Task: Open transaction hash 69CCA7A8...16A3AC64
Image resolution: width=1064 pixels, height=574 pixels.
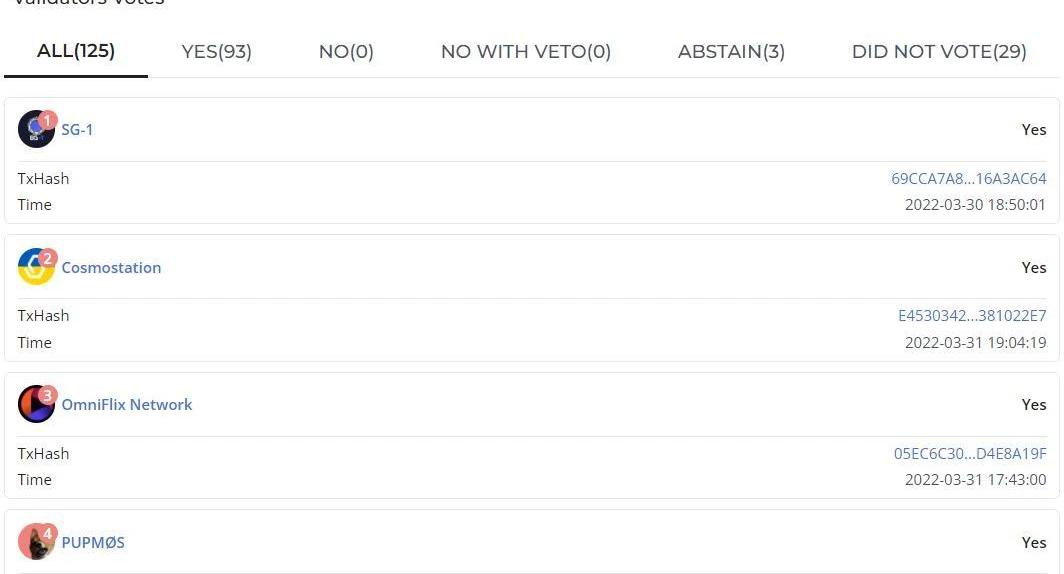Action: point(968,179)
